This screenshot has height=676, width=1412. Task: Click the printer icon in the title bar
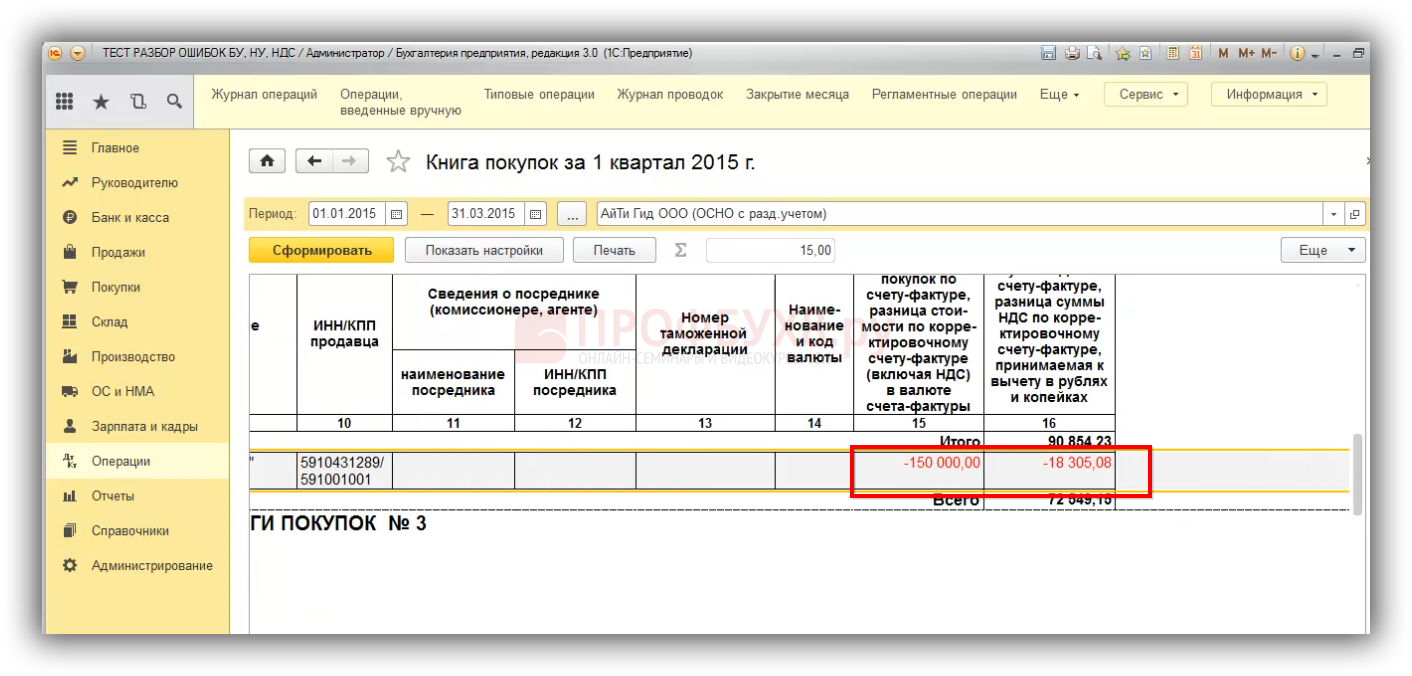pos(1071,54)
